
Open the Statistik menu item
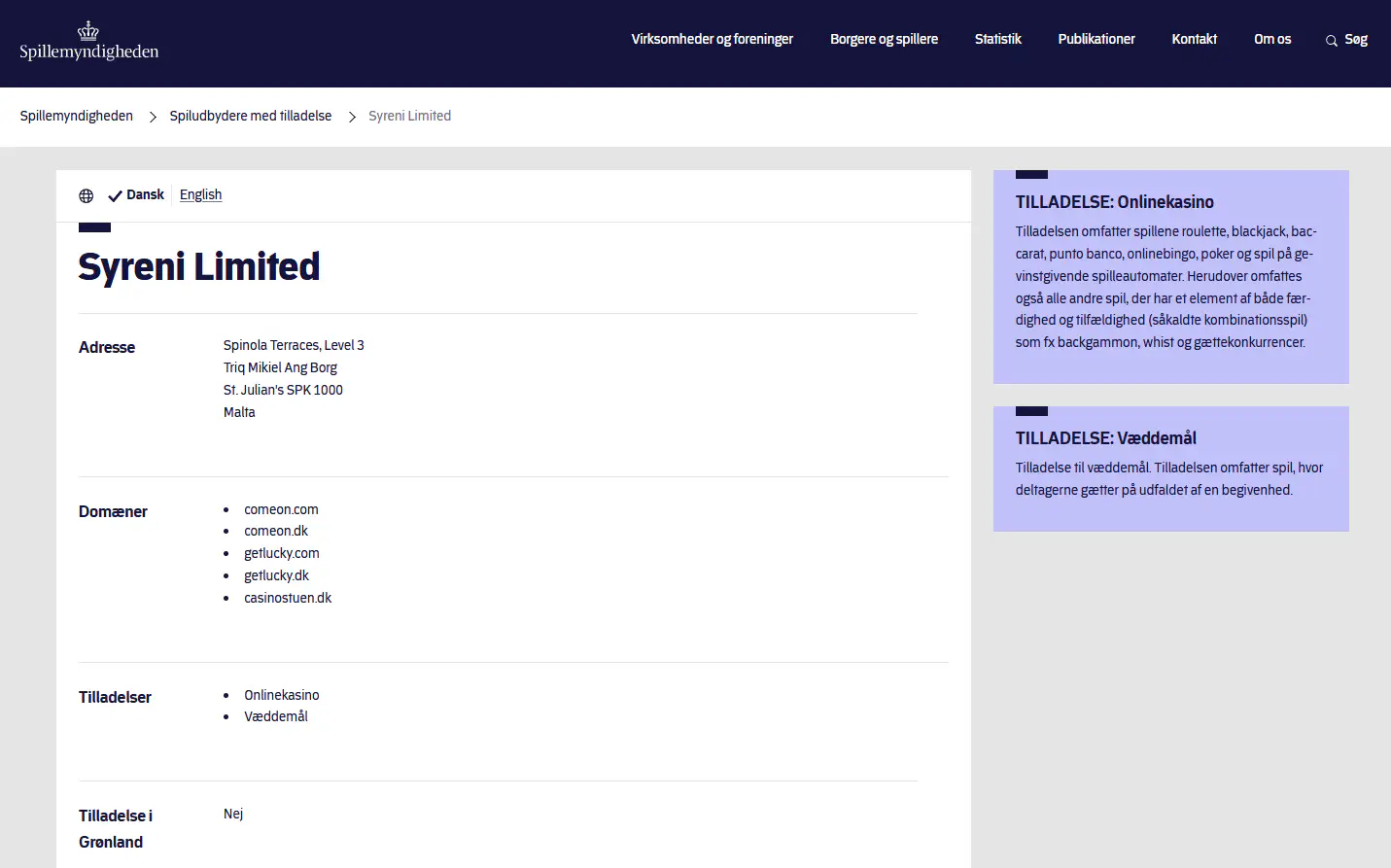click(998, 39)
